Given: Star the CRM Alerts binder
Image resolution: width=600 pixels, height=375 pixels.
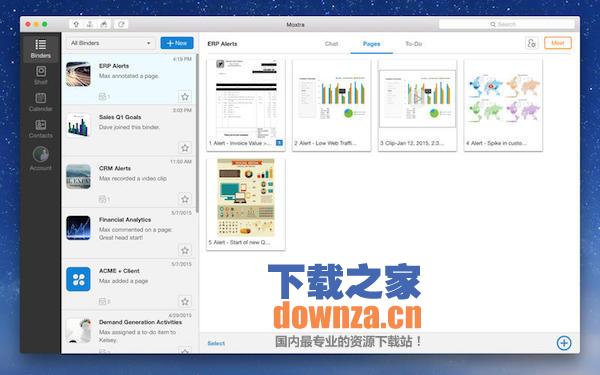Looking at the screenshot, I should pos(185,199).
